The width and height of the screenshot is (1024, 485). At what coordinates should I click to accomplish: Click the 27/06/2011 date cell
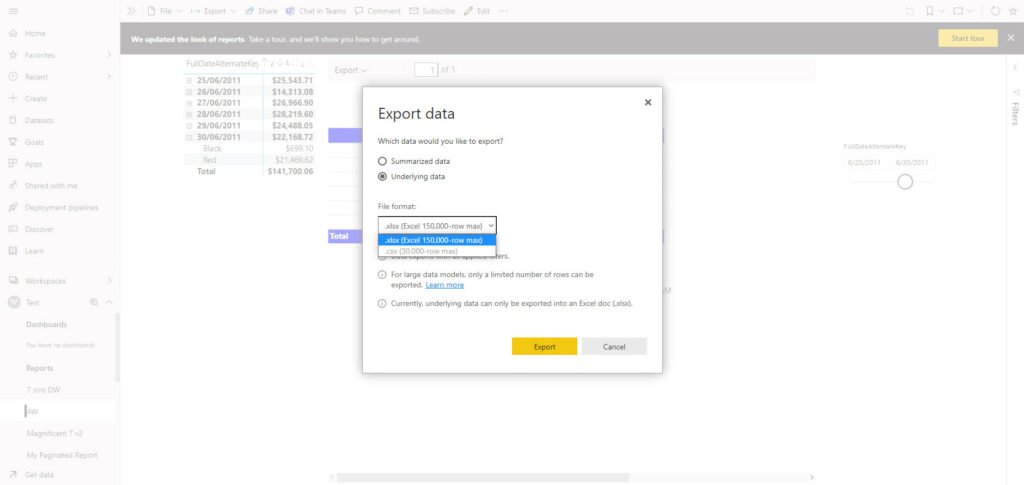click(x=219, y=103)
